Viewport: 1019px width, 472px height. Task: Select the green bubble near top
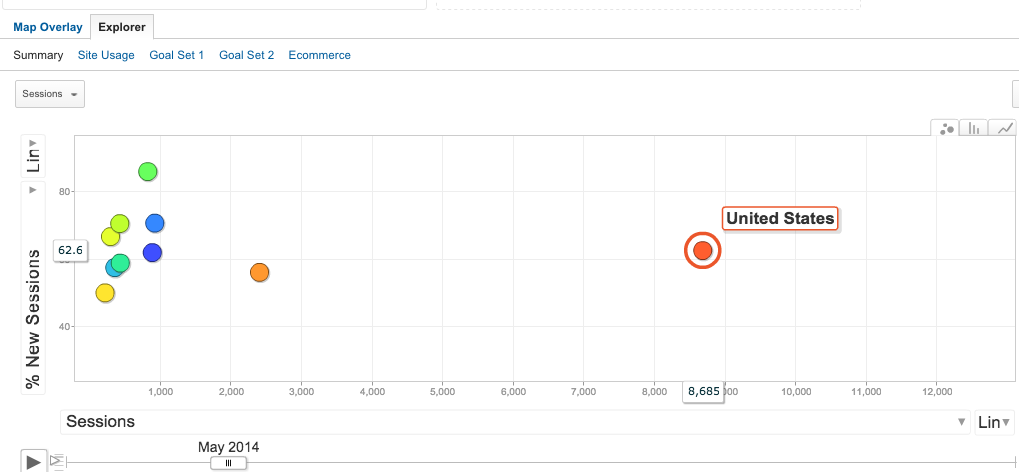148,172
